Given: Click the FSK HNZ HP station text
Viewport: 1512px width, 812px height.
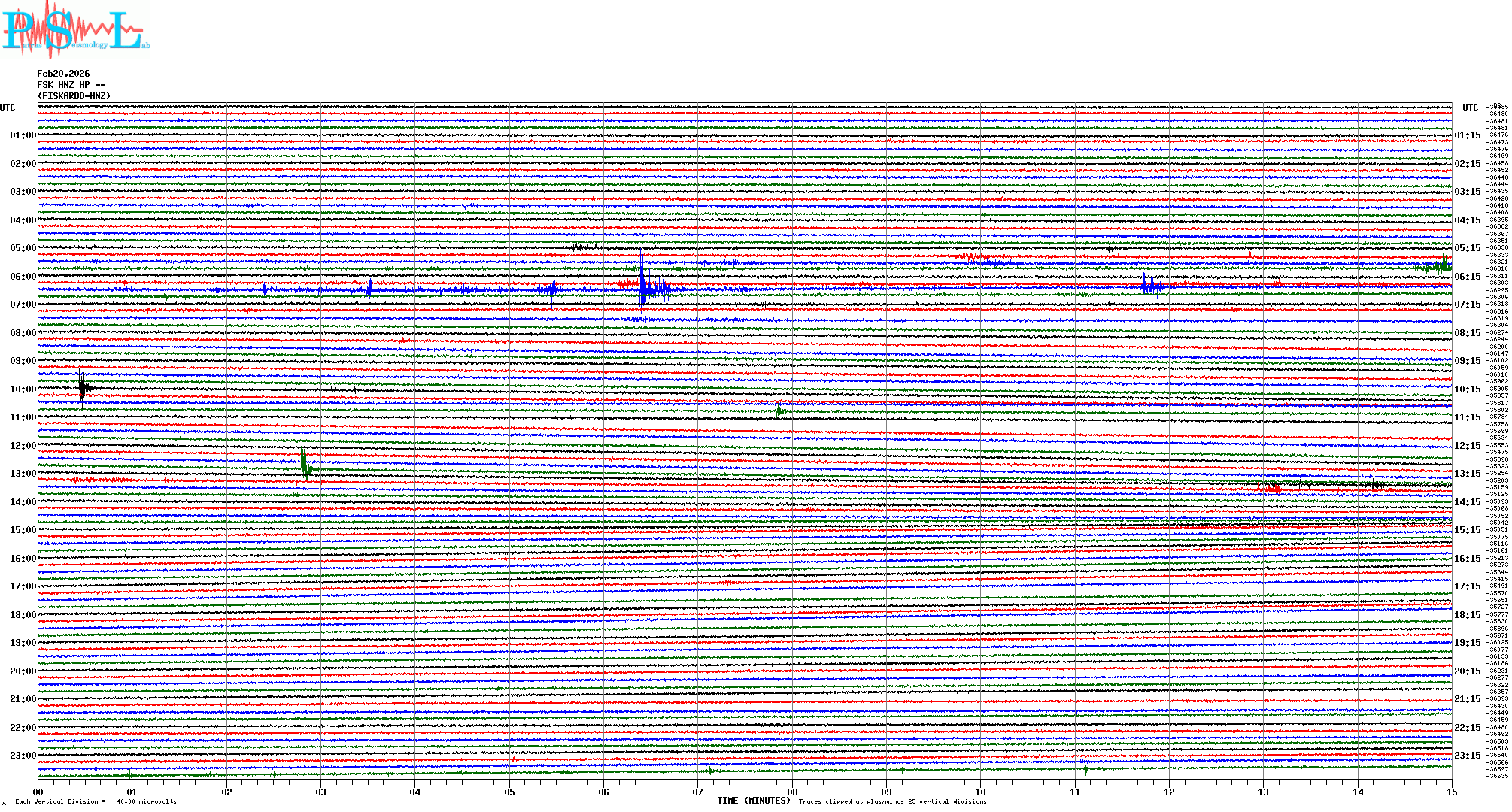Looking at the screenshot, I should point(71,85).
